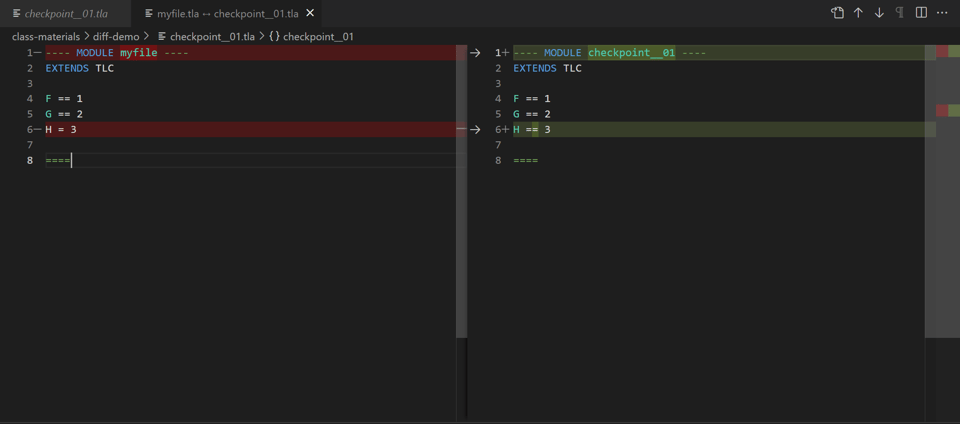The image size is (960, 424).
Task: Open the diff-demo breadcrumb folder
Action: 116,37
